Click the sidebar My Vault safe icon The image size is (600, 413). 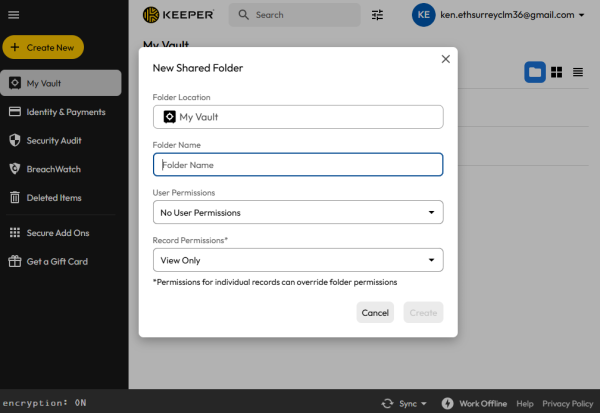point(15,83)
